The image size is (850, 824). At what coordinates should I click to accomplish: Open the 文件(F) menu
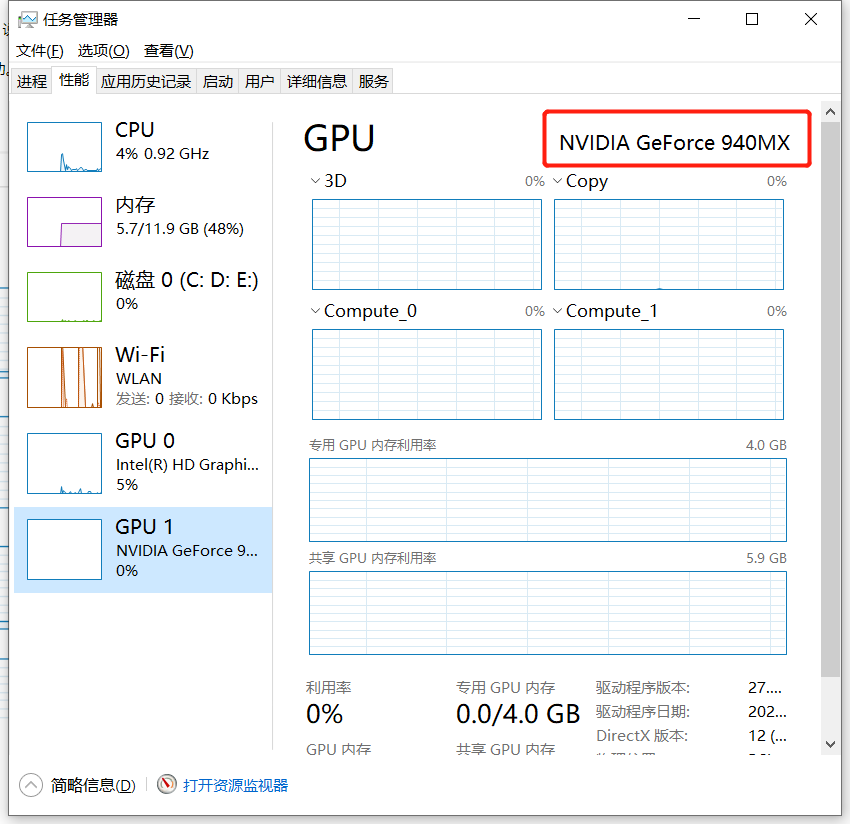(x=40, y=51)
